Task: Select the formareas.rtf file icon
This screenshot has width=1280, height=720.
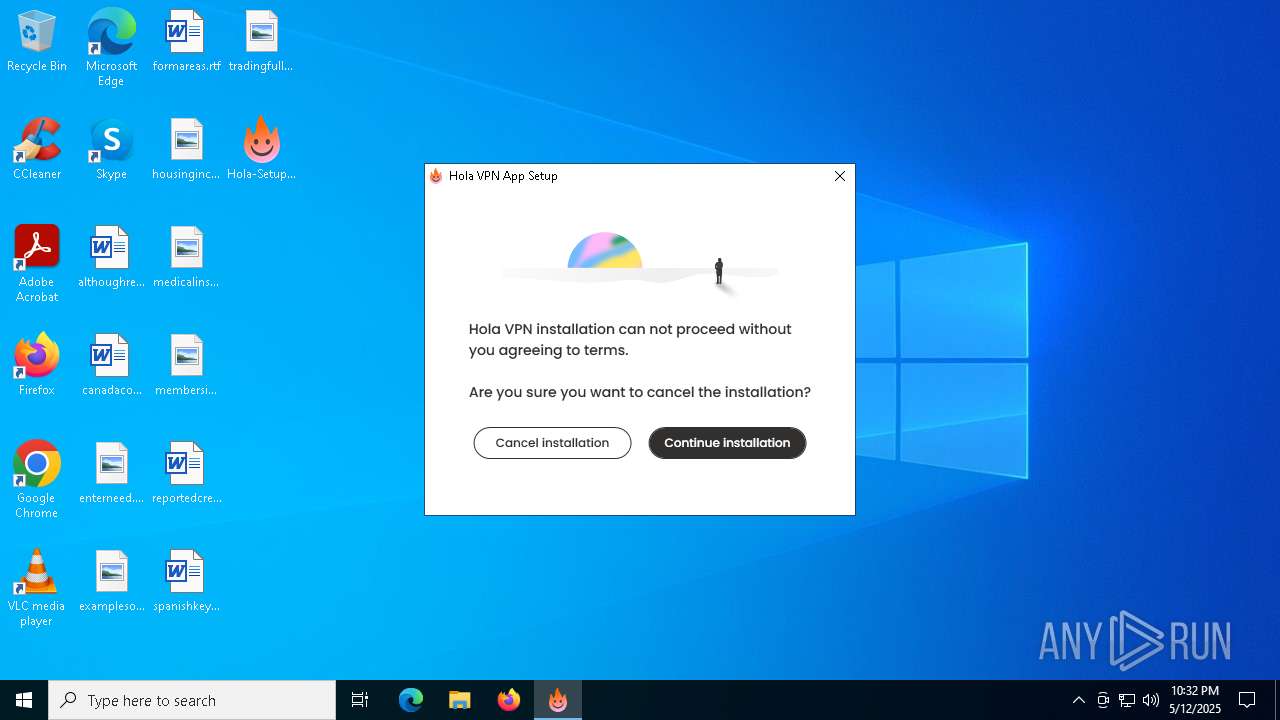Action: [186, 42]
